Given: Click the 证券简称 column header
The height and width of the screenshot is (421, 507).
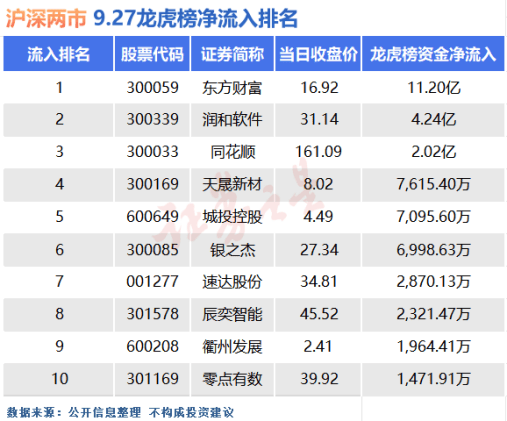Looking at the screenshot, I should (x=232, y=54).
